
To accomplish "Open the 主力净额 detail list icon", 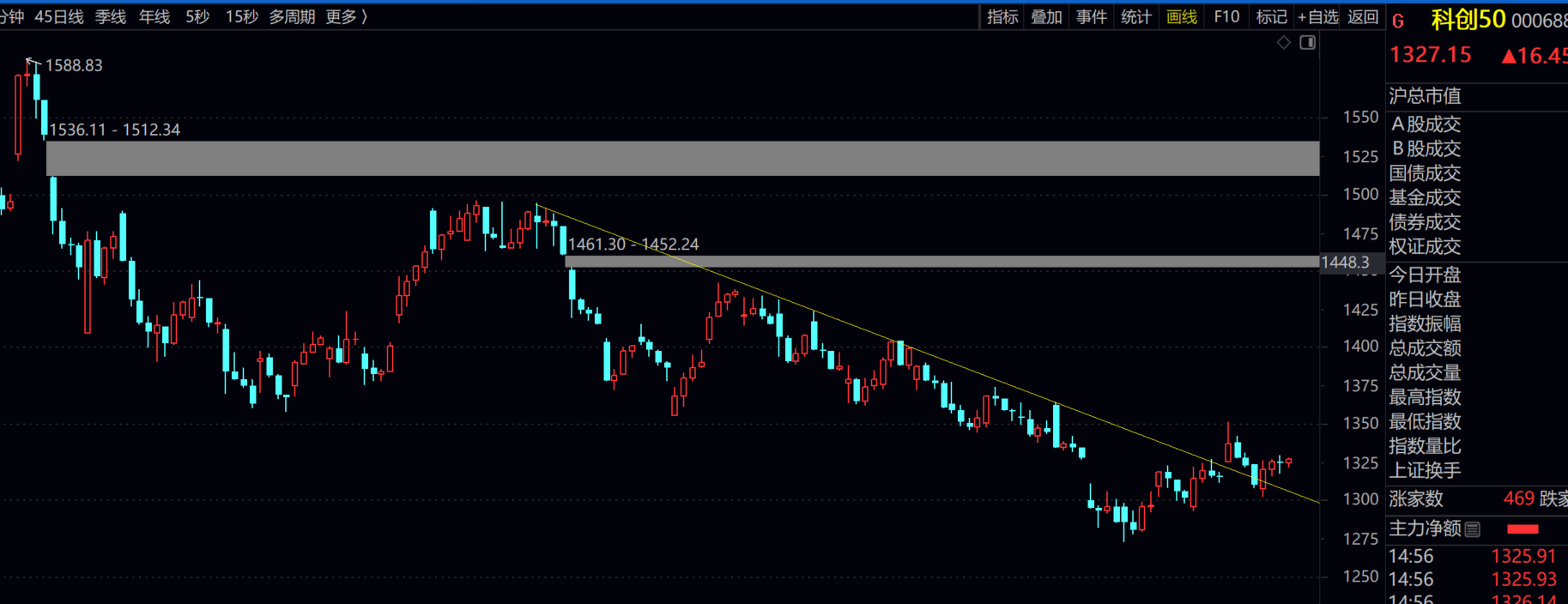I will (1473, 529).
